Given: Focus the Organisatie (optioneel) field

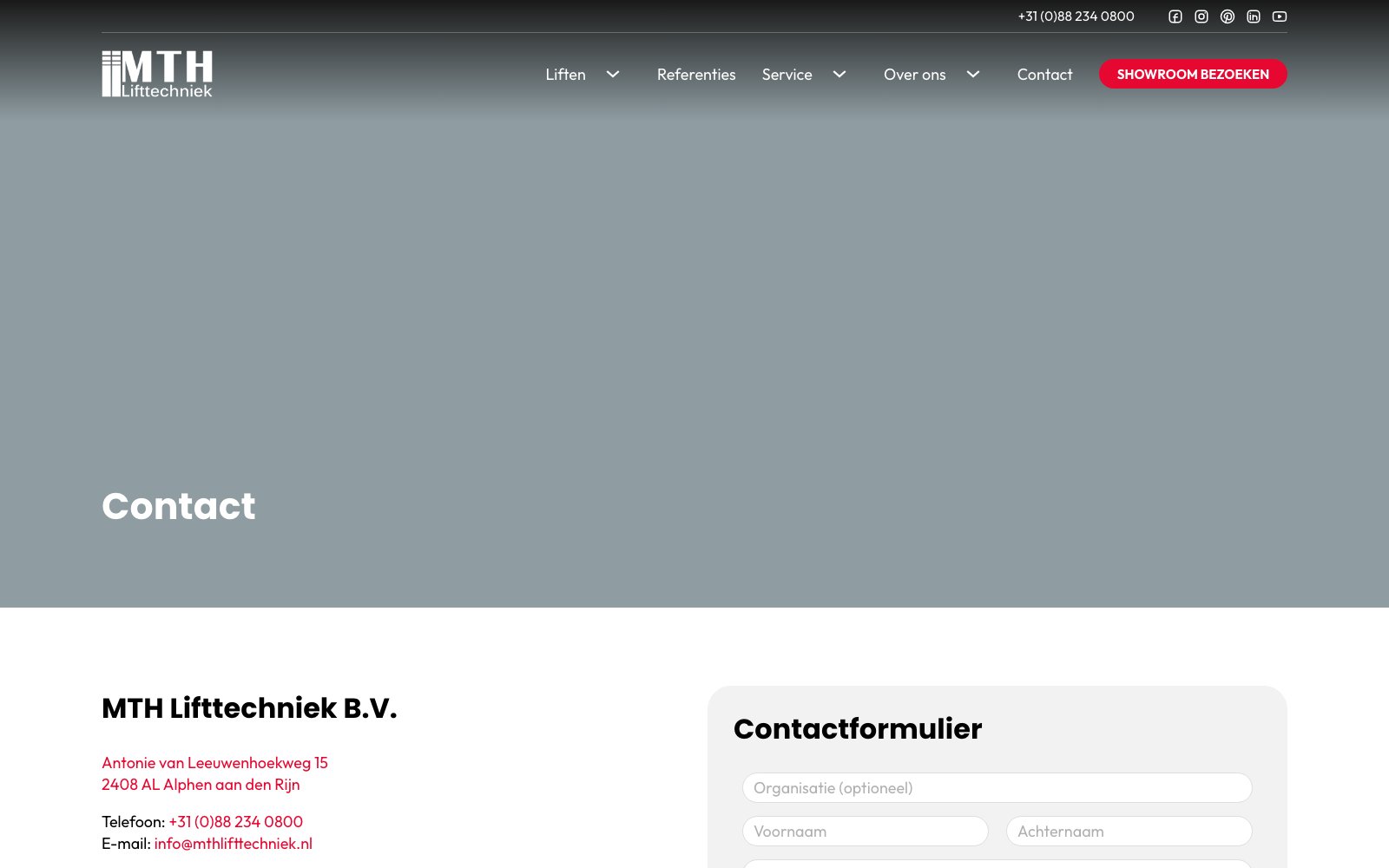Looking at the screenshot, I should [x=997, y=788].
